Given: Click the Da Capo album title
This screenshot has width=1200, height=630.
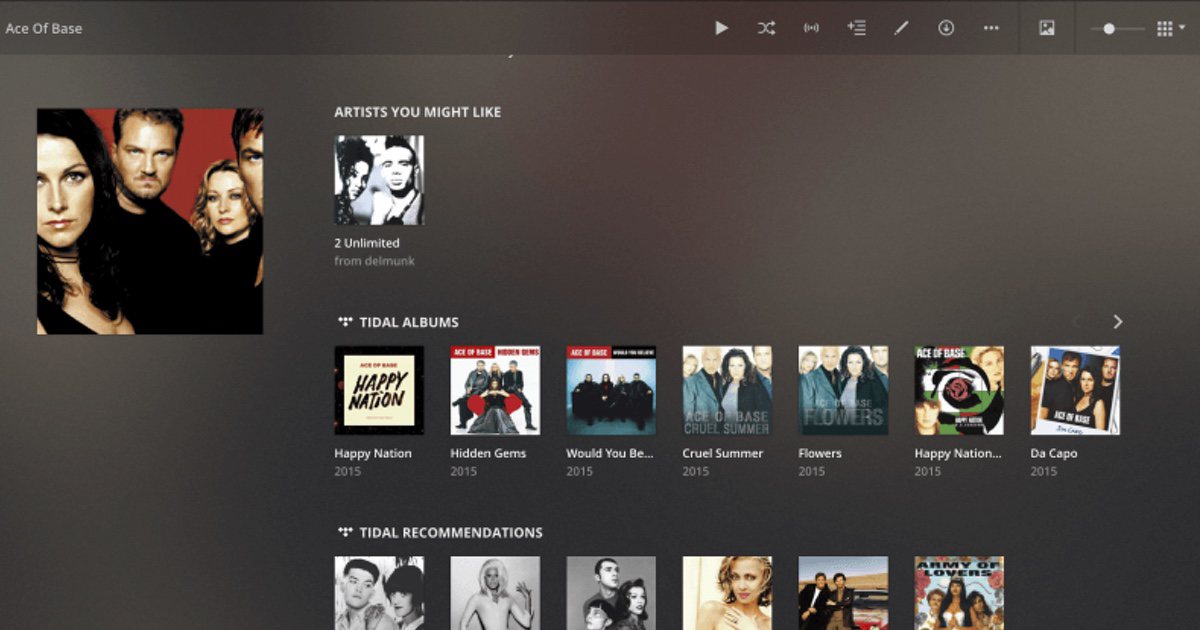Looking at the screenshot, I should click(x=1054, y=453).
